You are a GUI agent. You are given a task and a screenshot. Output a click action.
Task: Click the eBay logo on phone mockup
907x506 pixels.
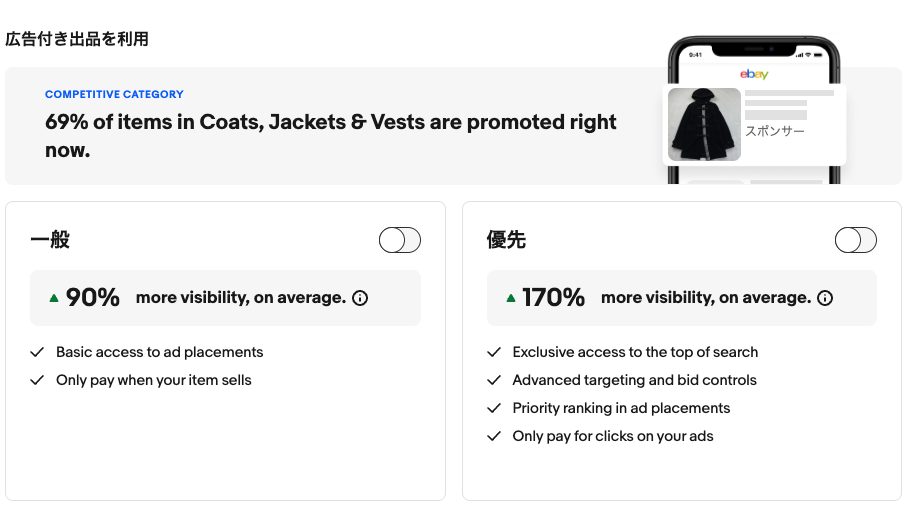pos(754,74)
